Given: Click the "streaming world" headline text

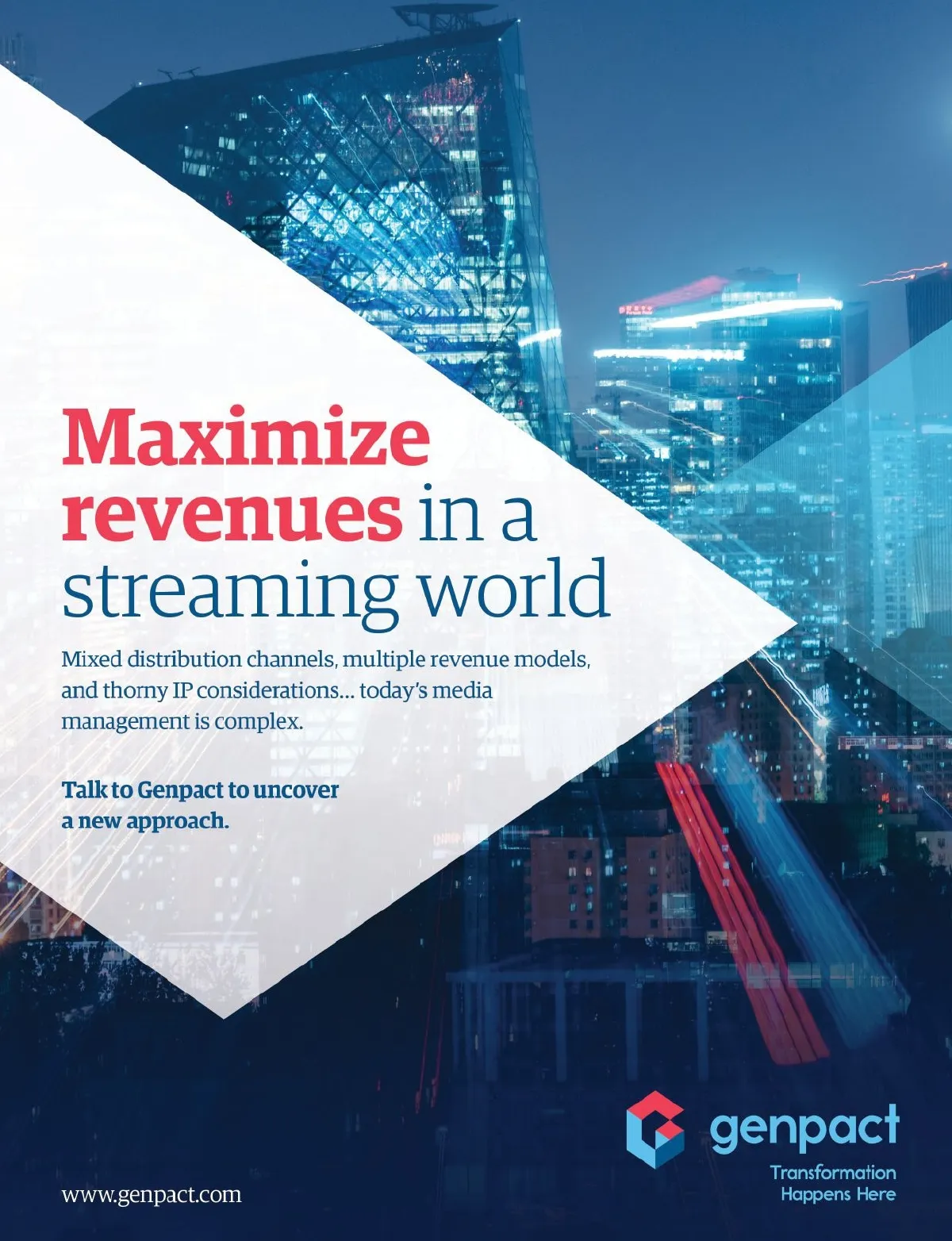Looking at the screenshot, I should tap(336, 590).
